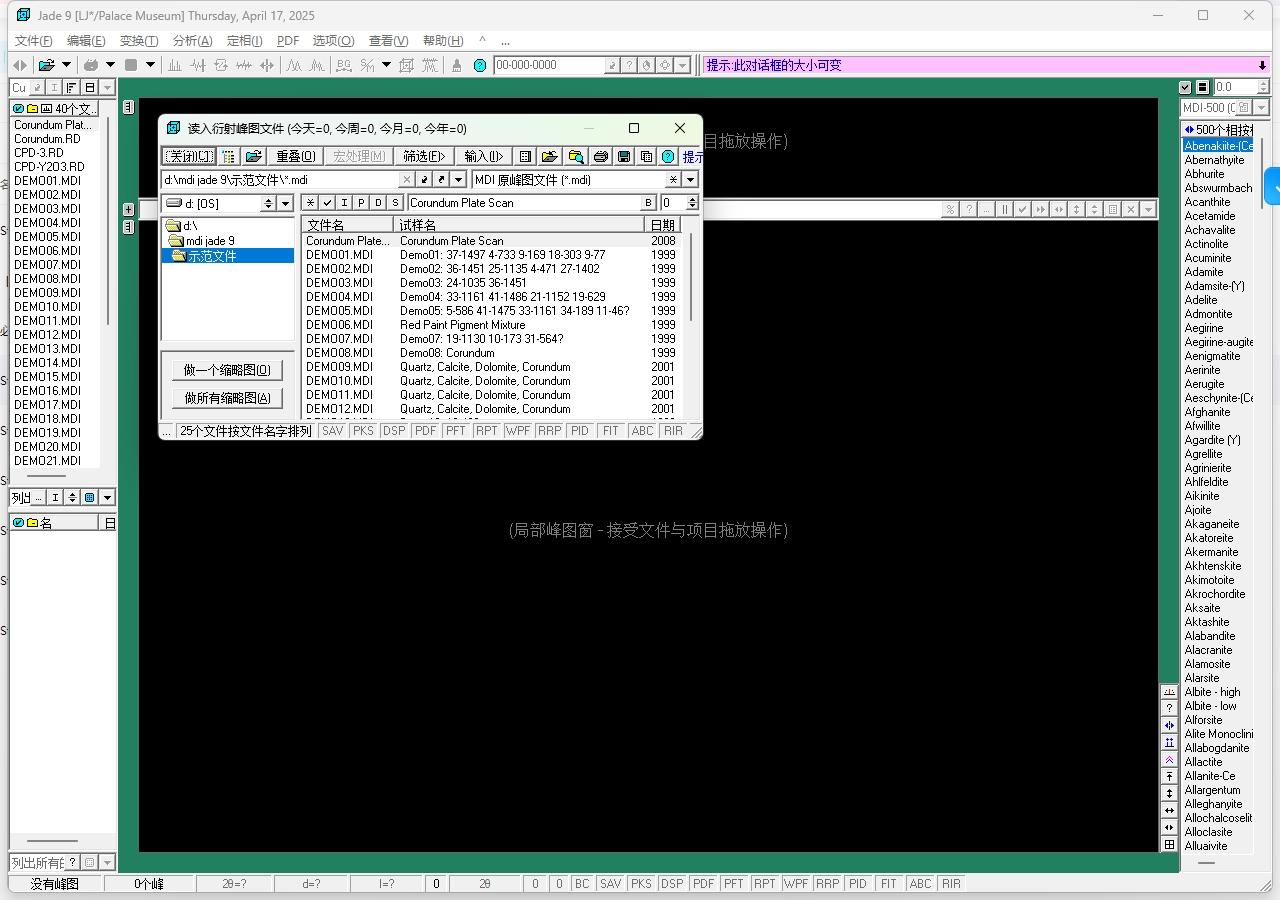Click the printer icon in the dialog toolbar

pos(600,156)
